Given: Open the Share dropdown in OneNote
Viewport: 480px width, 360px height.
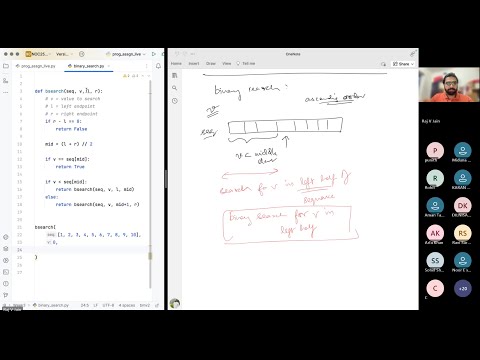Looking at the screenshot, I should tap(403, 64).
